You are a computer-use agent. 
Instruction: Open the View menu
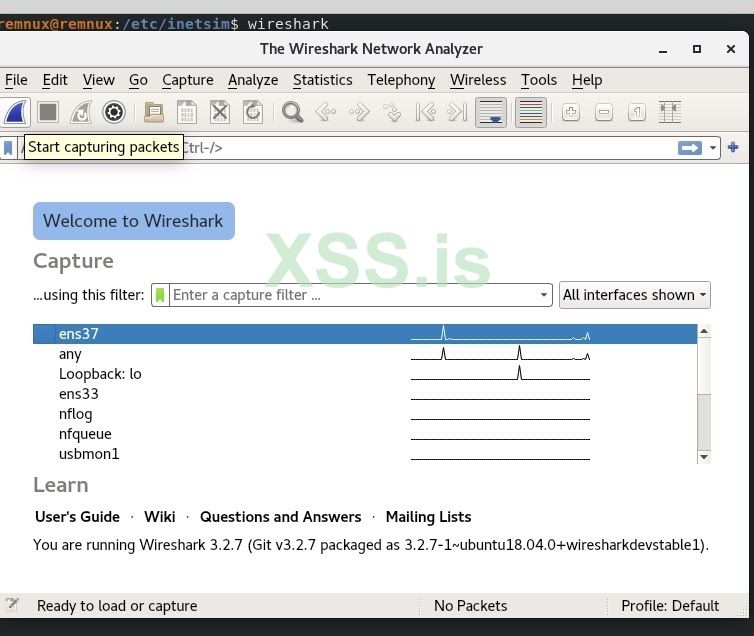99,80
